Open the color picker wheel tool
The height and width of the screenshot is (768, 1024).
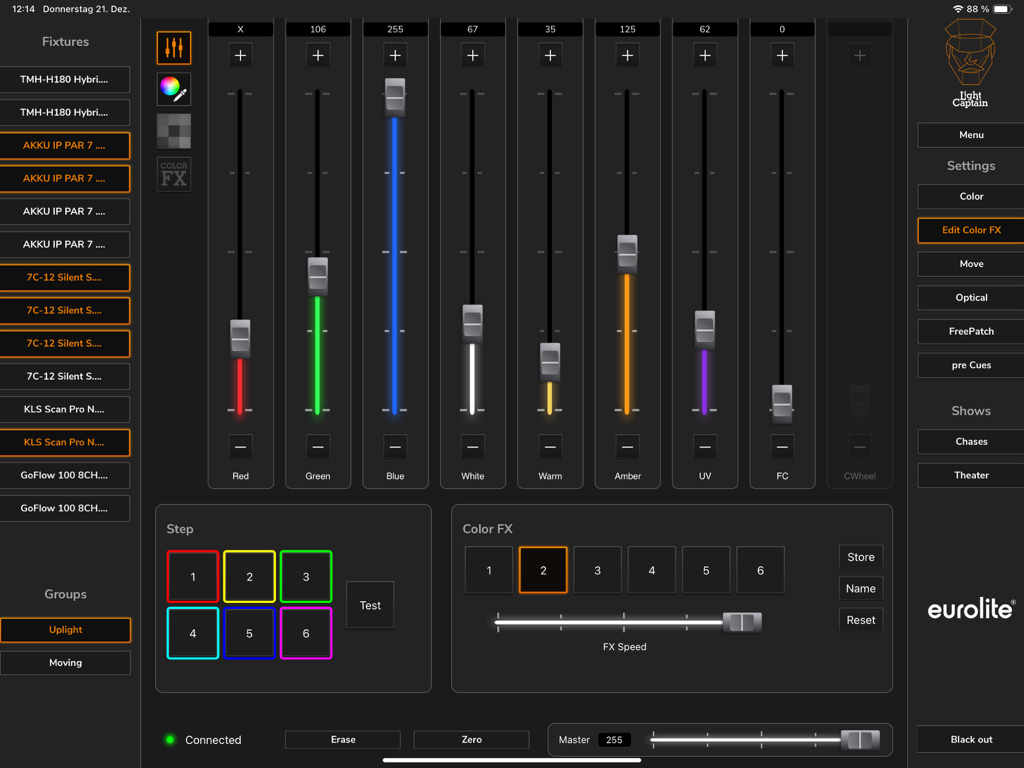point(173,89)
